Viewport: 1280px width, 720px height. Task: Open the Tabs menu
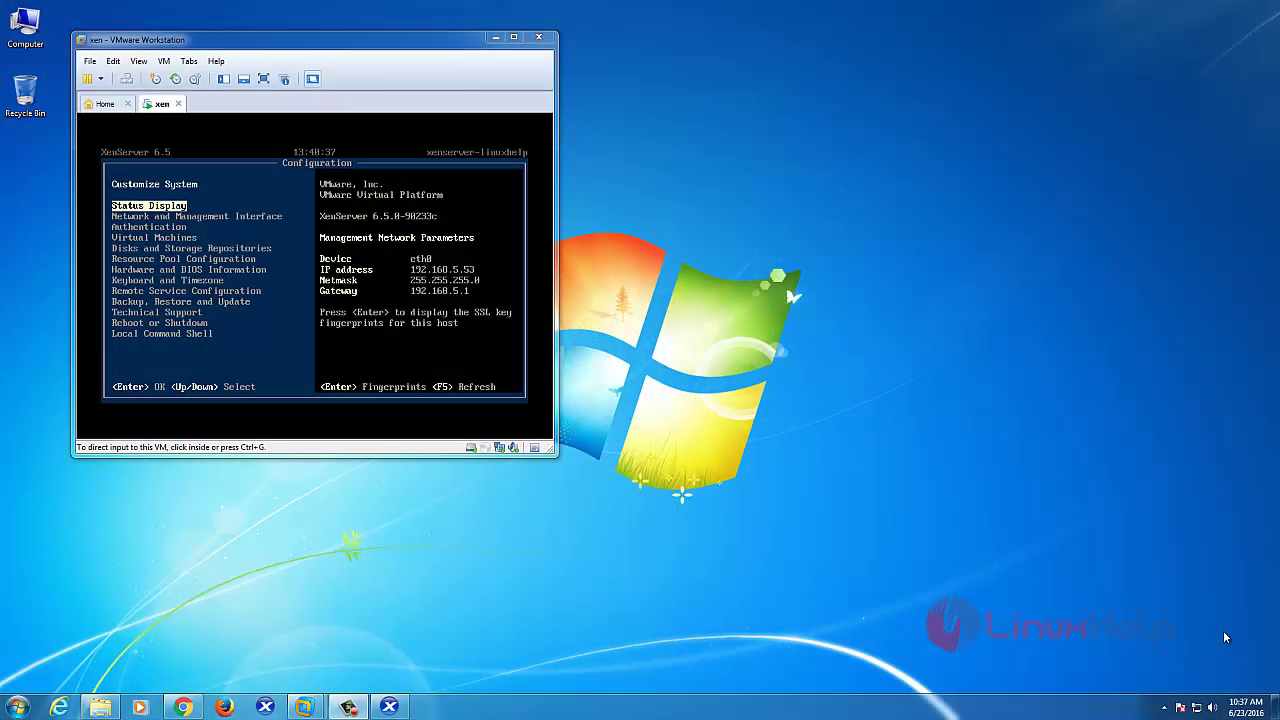pos(189,61)
